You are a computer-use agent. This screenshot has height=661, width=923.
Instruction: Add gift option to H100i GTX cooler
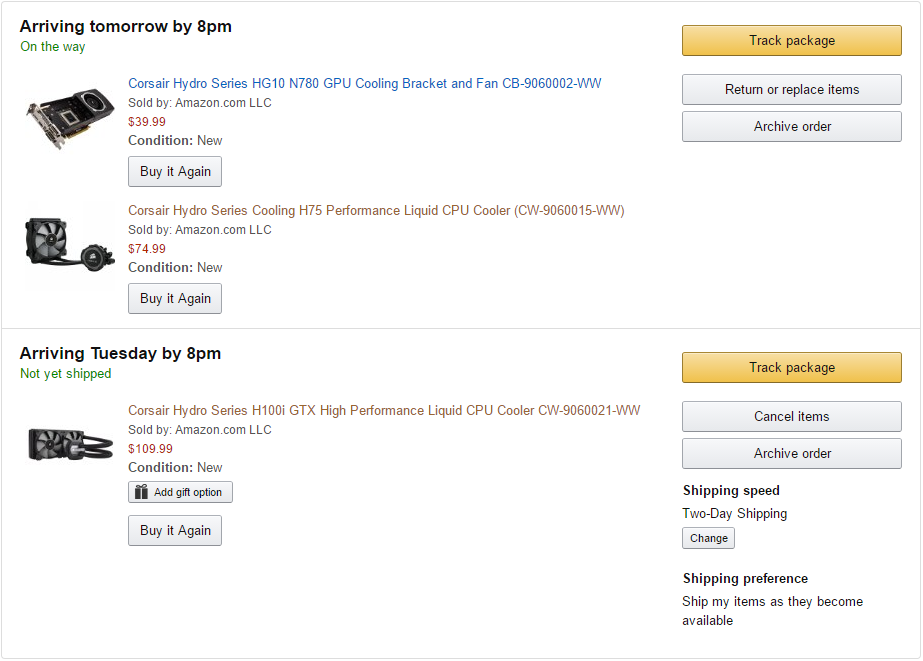click(x=180, y=492)
